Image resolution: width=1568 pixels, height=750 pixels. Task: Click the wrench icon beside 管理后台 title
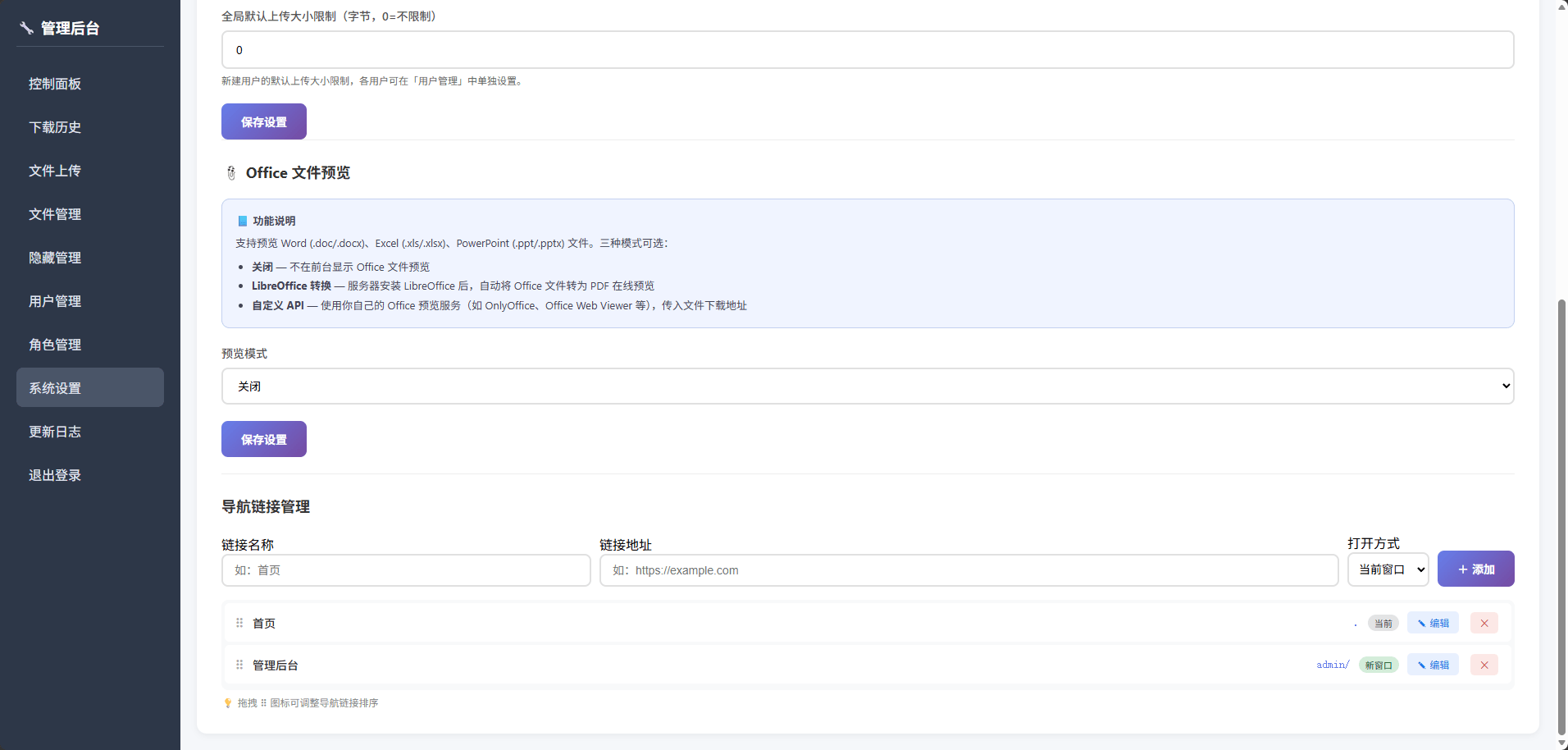[26, 28]
